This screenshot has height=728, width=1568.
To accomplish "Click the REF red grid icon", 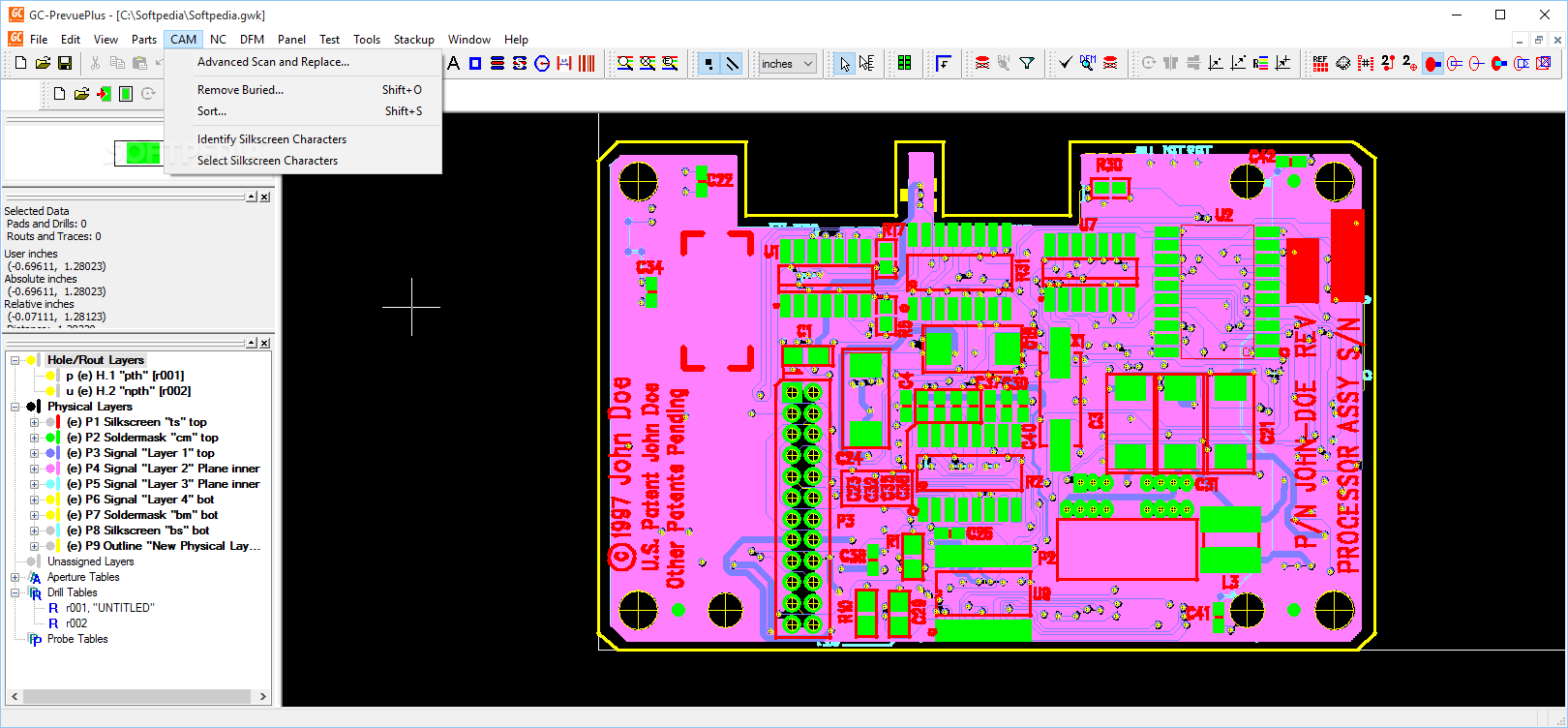I will 1321,63.
